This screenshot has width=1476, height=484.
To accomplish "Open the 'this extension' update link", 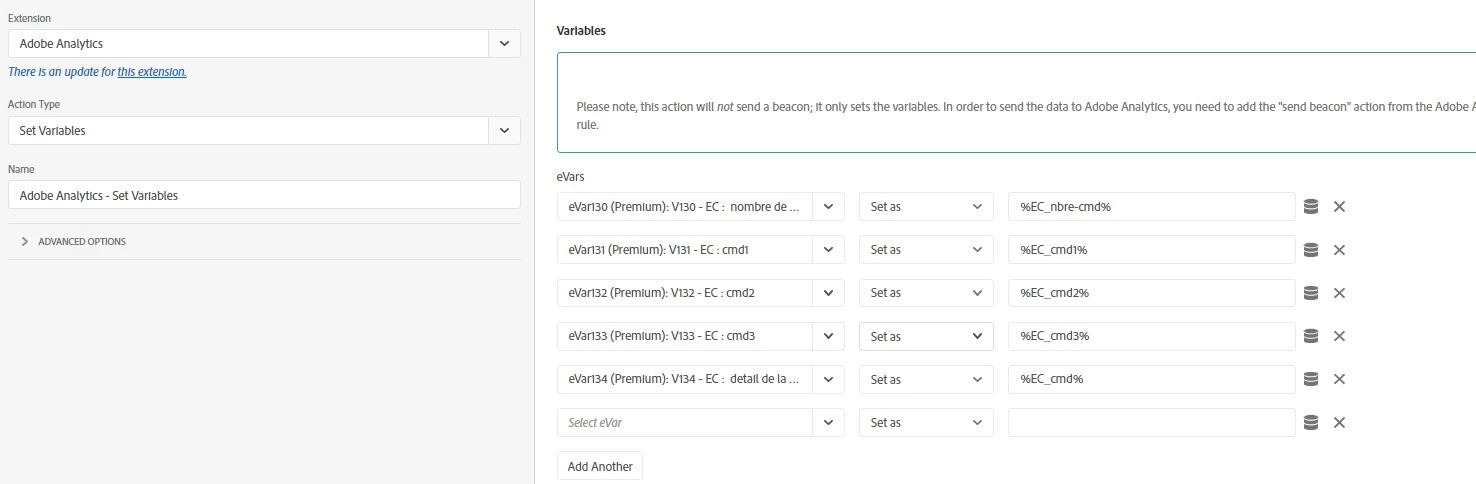I will coord(152,72).
